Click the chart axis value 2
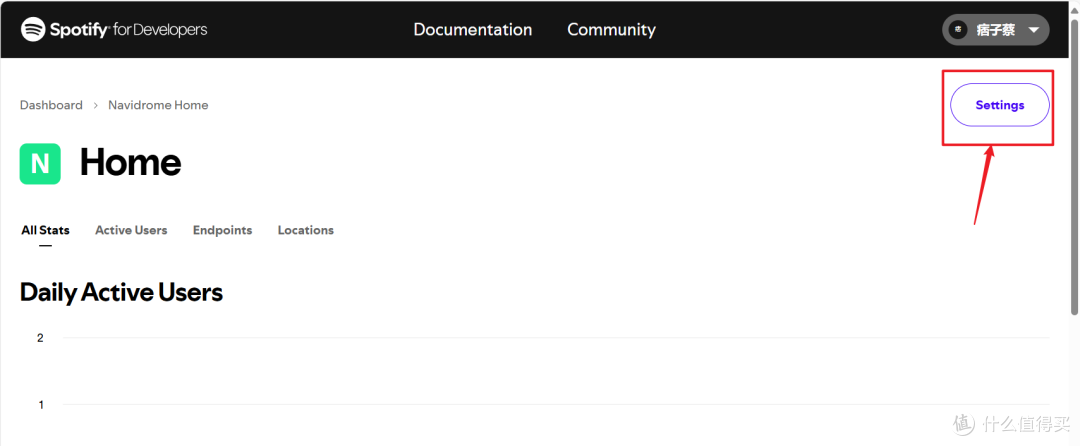Screen dimensions: 1080x446 click(x=40, y=338)
